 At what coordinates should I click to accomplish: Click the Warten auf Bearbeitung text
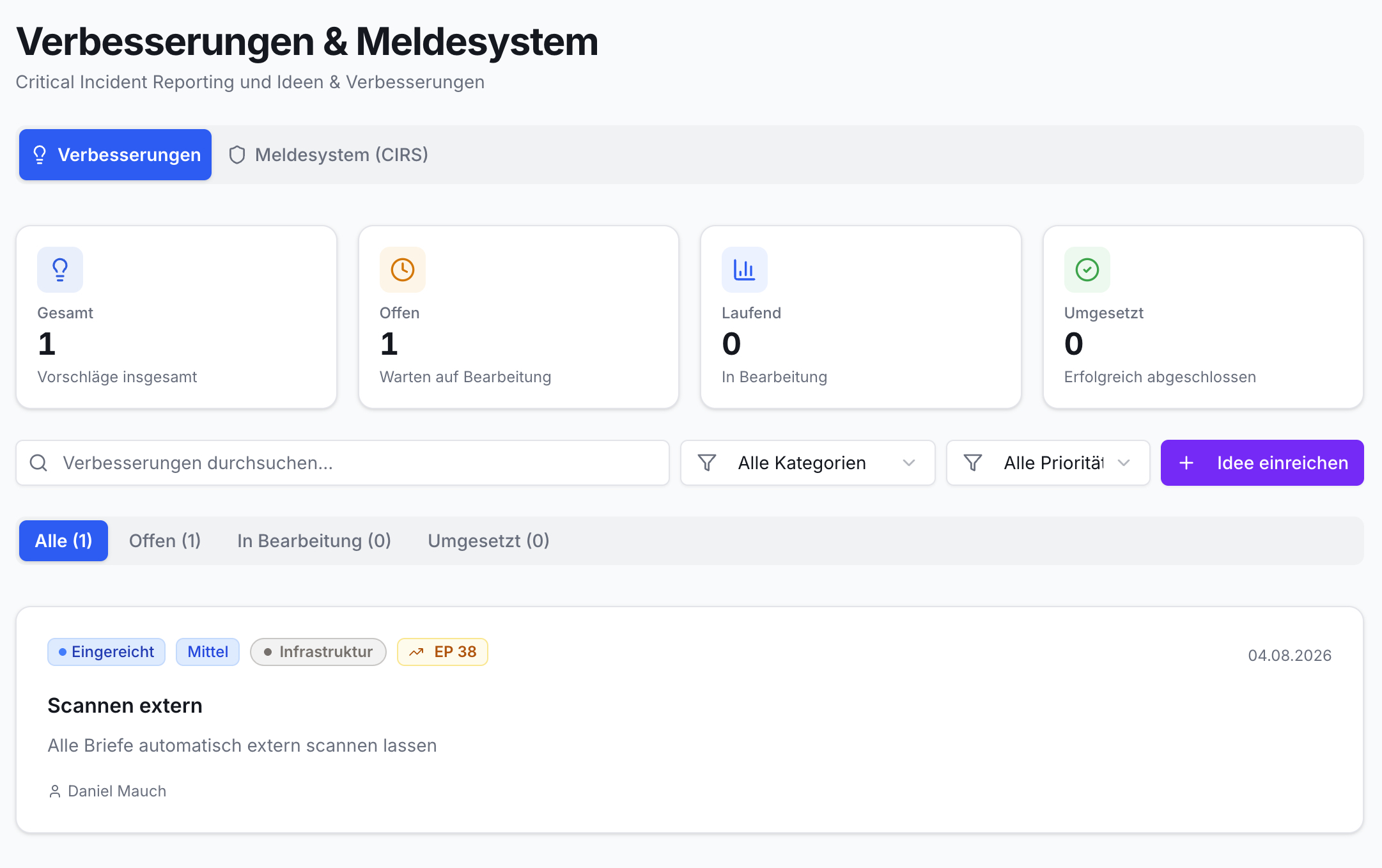[465, 377]
